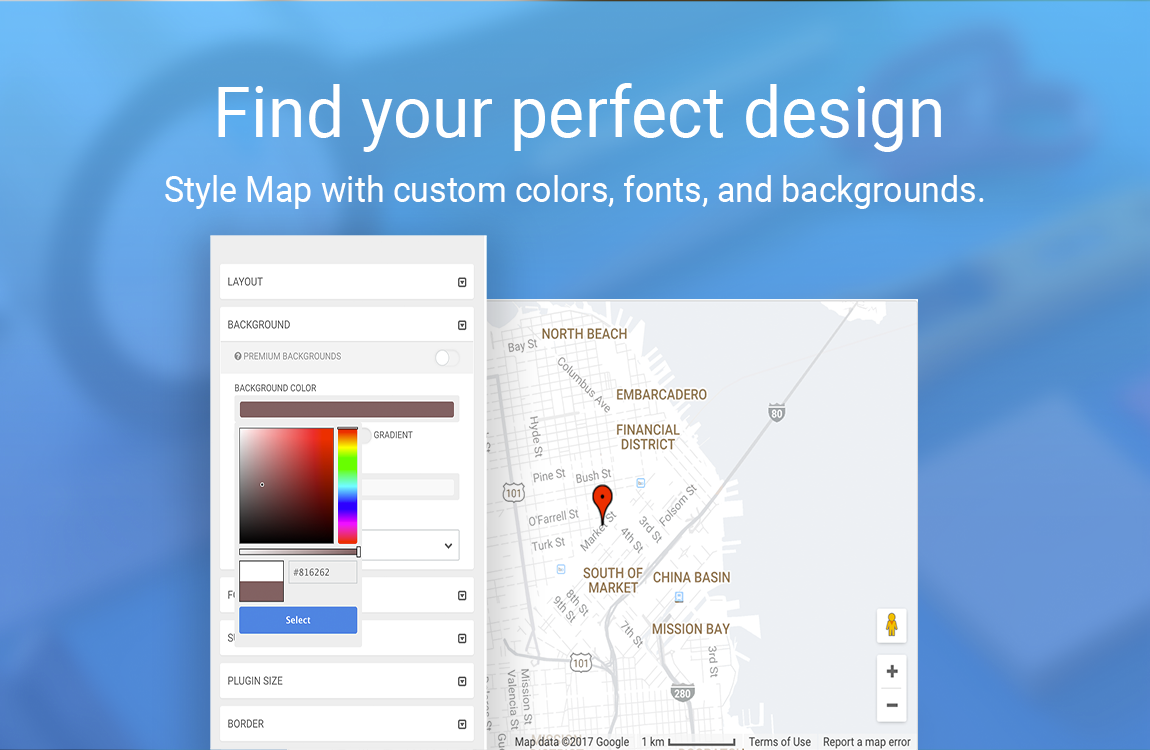Image resolution: width=1150 pixels, height=750 pixels.
Task: Click the Turk St street label
Action: coord(549,545)
